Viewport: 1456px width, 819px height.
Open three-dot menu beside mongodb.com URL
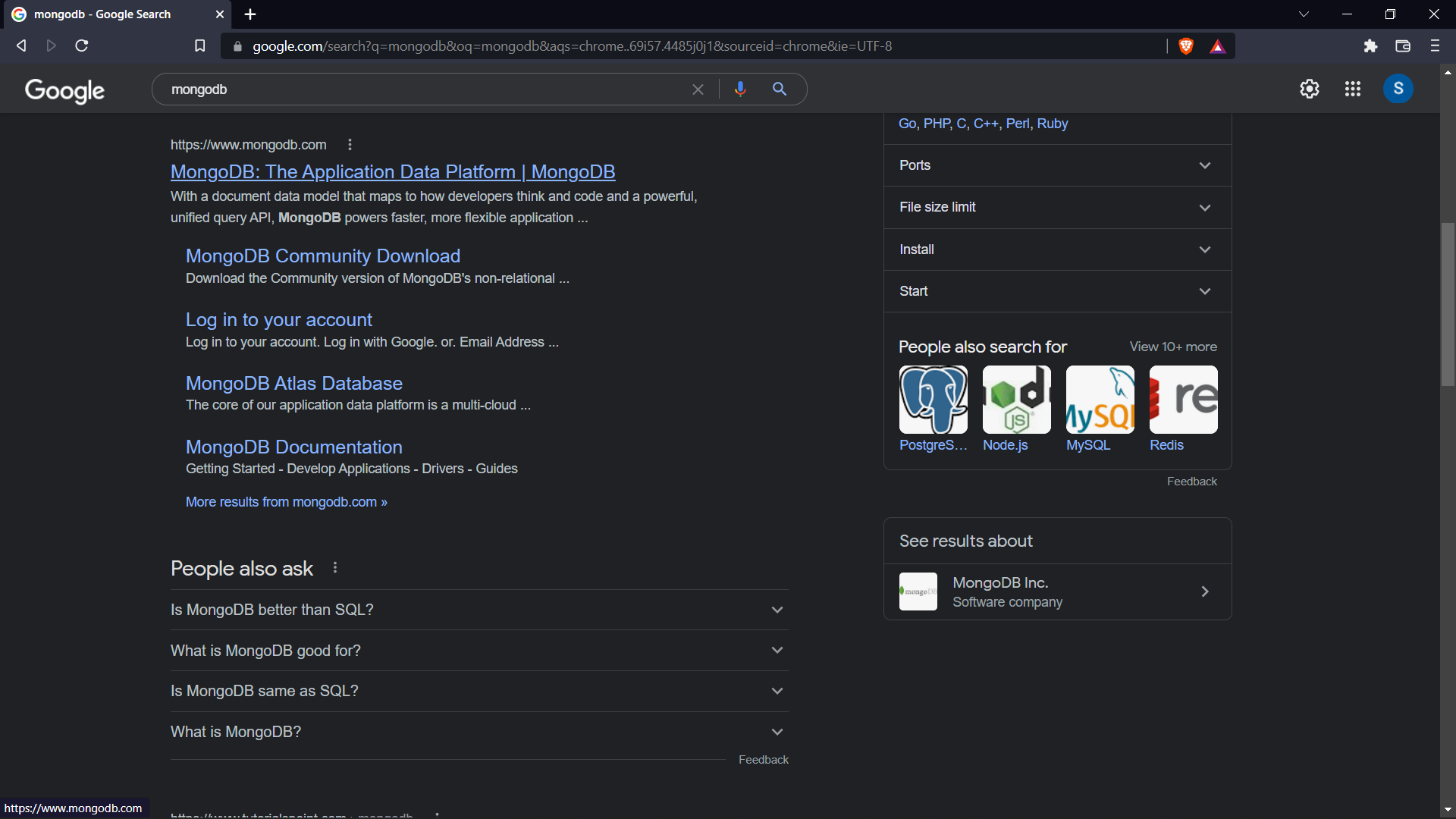350,145
